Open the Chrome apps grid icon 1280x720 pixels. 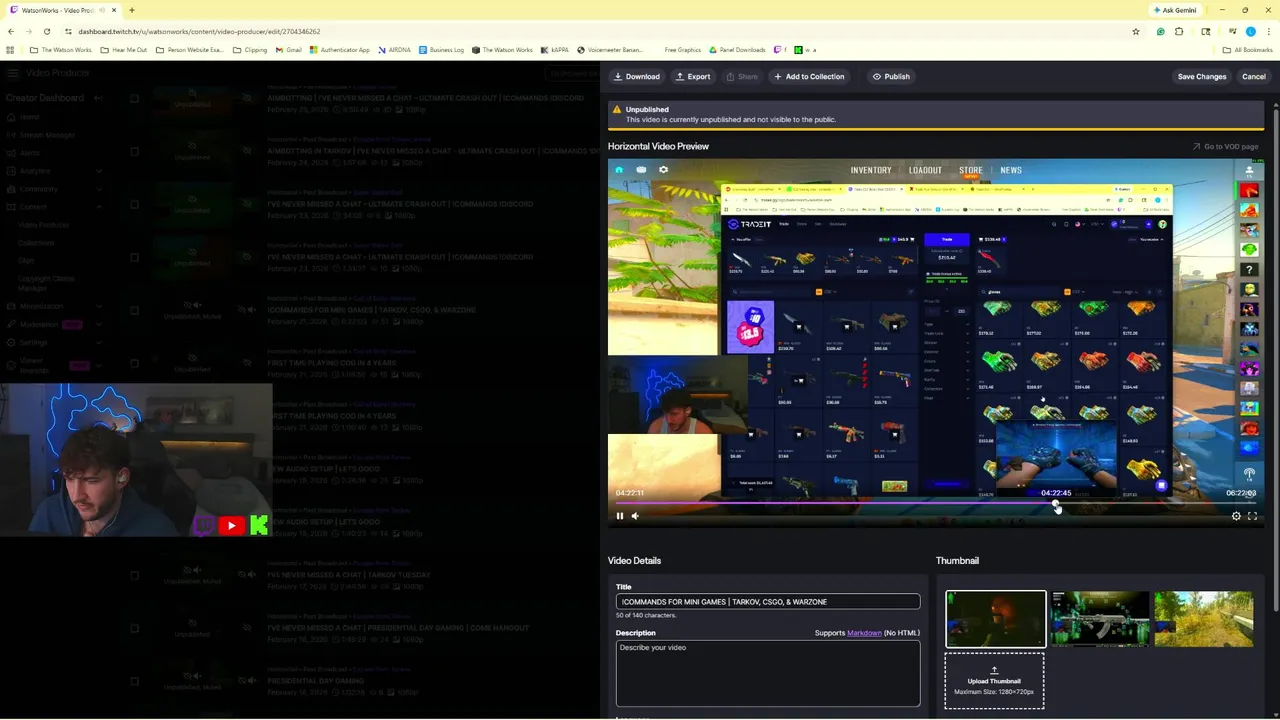(x=10, y=50)
